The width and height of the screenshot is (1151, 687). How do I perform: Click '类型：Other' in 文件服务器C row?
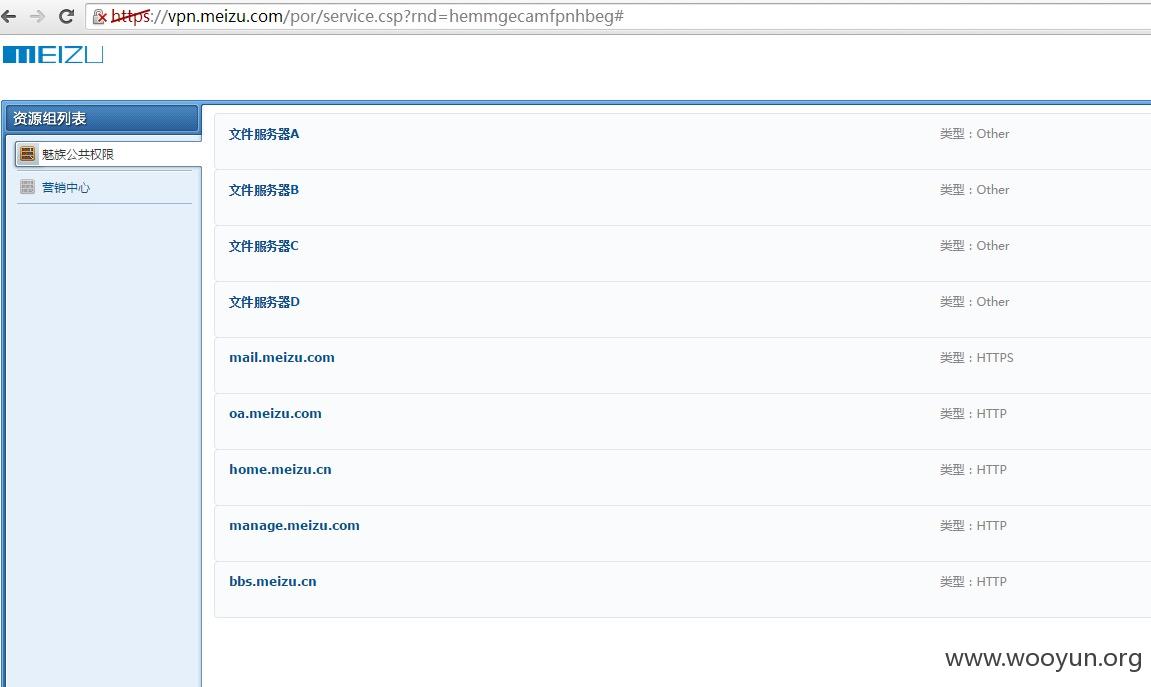(x=975, y=245)
